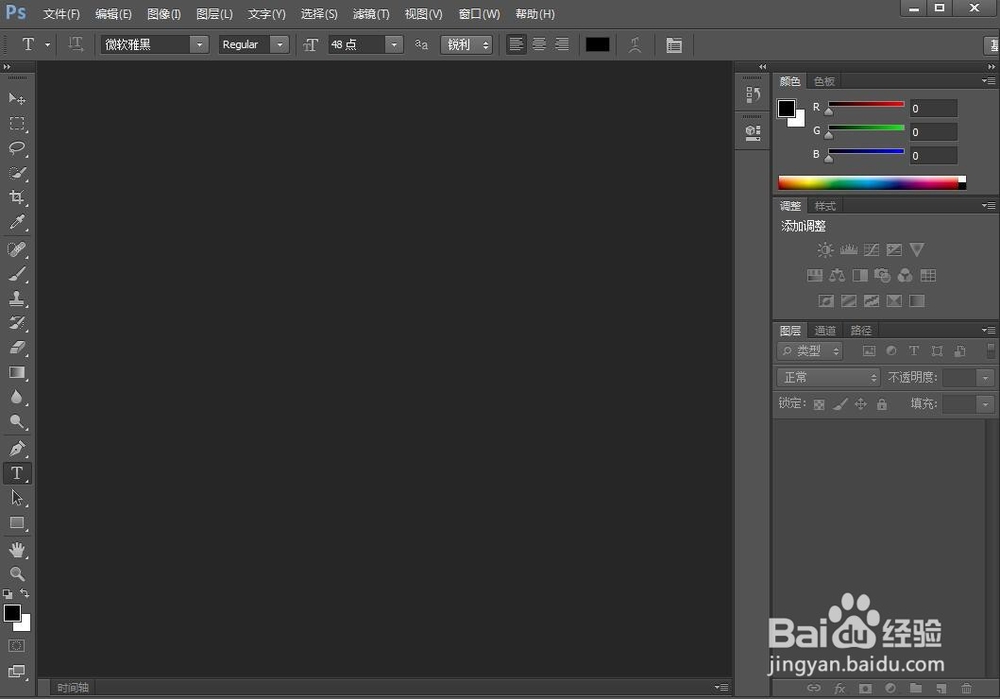The width and height of the screenshot is (1000, 699).
Task: Toggle text orientation in options bar
Action: 75,45
